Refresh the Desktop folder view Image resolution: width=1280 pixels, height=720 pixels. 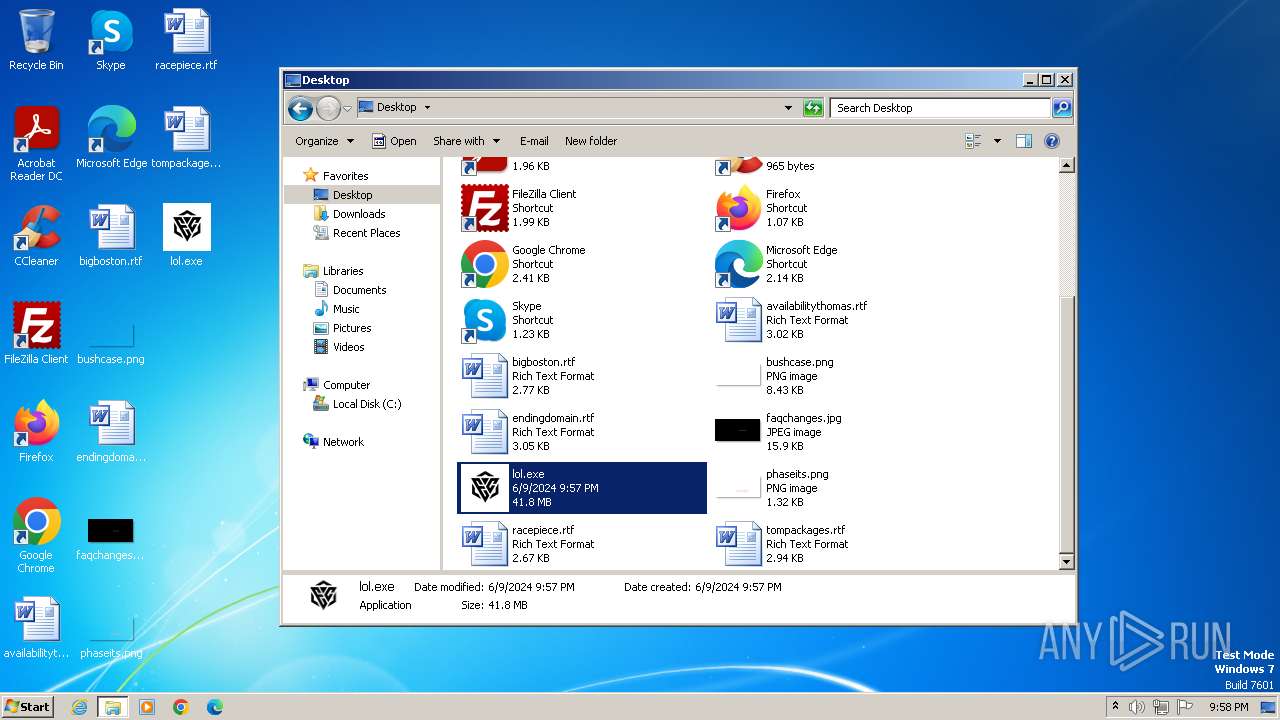coord(813,108)
